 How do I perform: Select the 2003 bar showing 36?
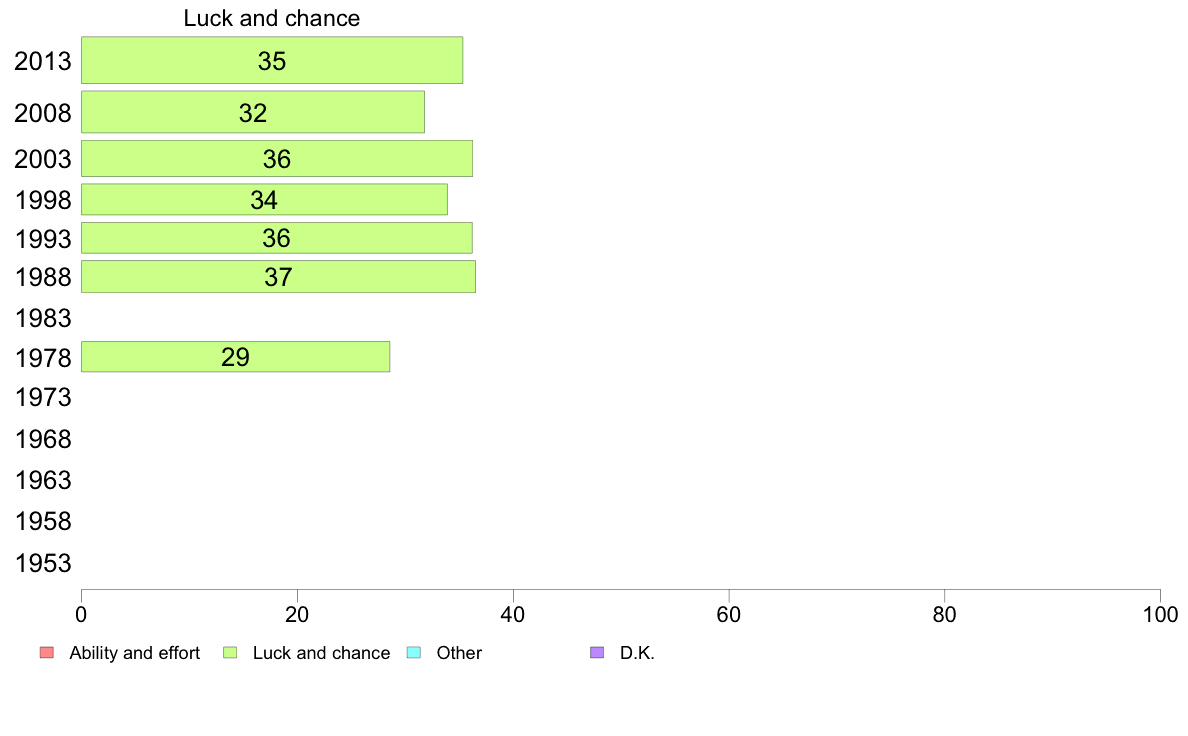tap(277, 158)
